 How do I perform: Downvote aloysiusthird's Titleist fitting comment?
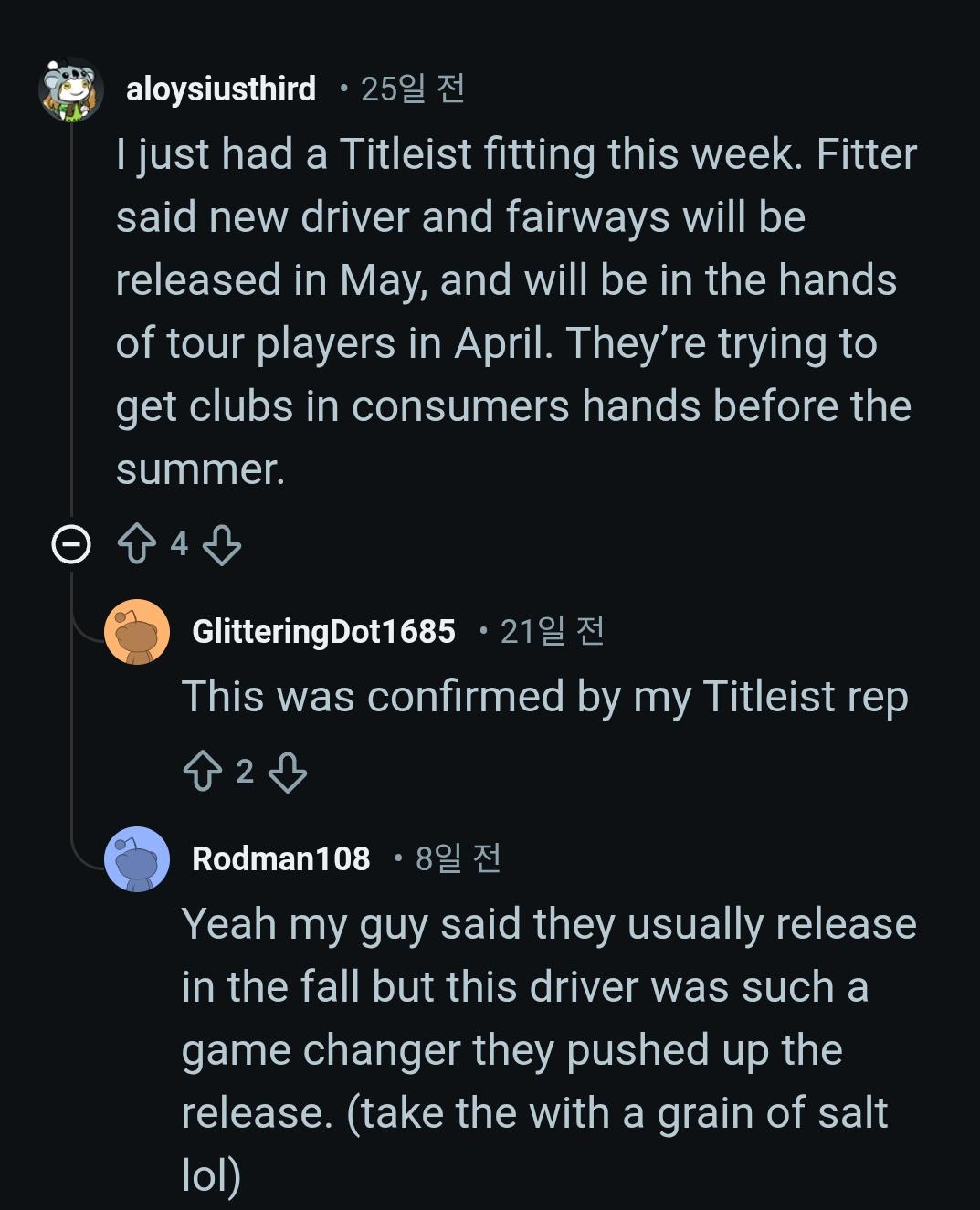[x=221, y=544]
